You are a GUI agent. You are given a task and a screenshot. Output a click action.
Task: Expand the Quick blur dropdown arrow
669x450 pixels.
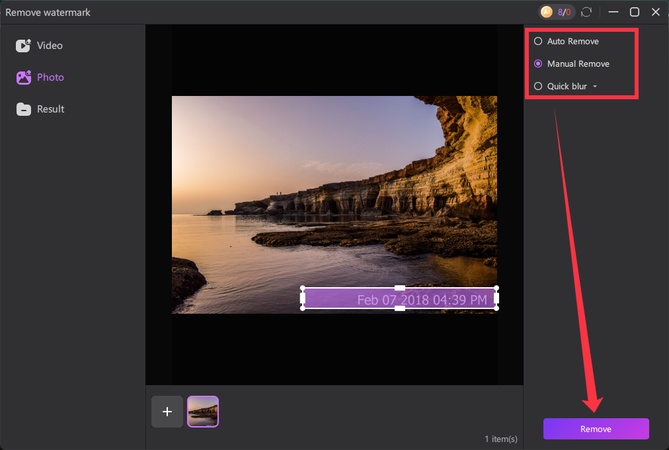point(595,87)
